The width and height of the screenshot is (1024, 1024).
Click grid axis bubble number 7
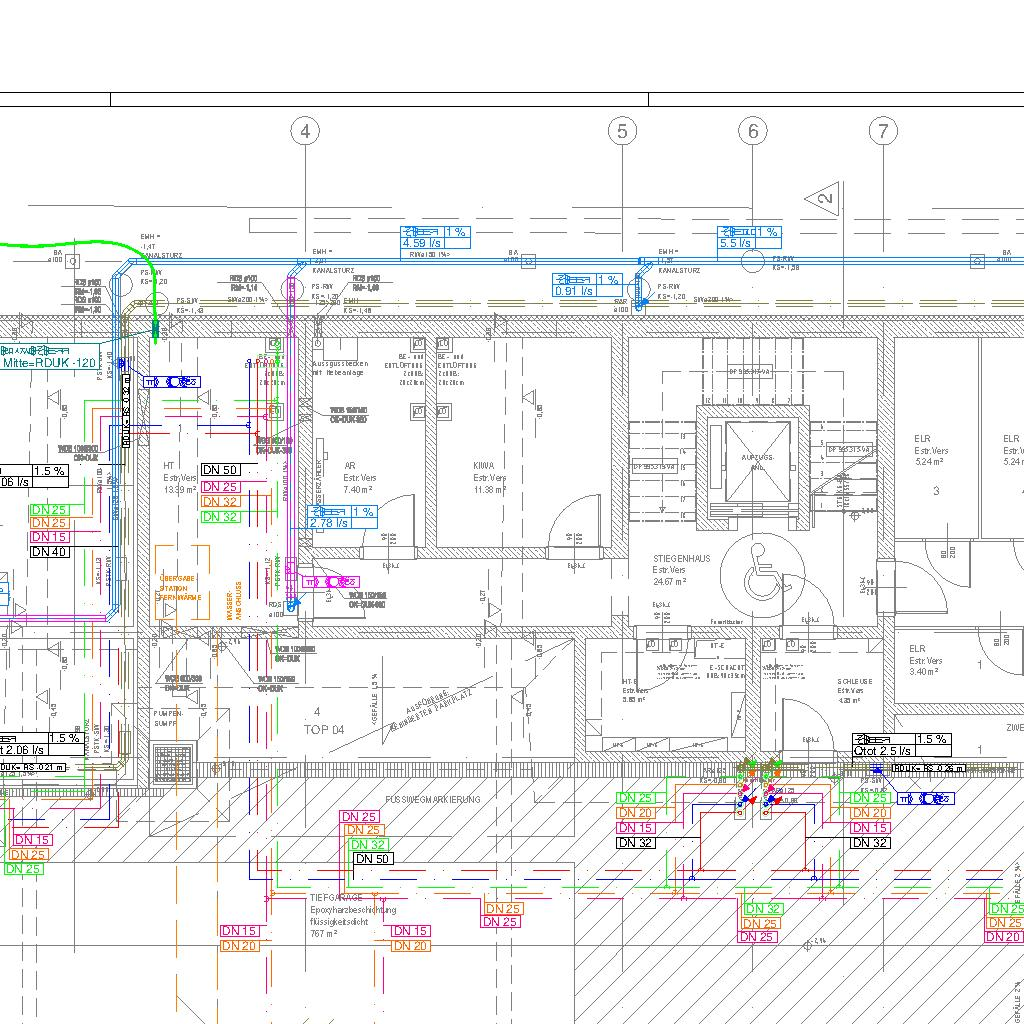[883, 131]
